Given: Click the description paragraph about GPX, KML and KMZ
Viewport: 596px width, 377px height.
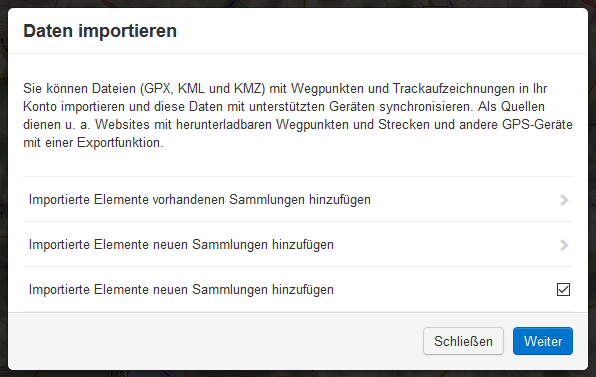Looking at the screenshot, I should [x=298, y=116].
